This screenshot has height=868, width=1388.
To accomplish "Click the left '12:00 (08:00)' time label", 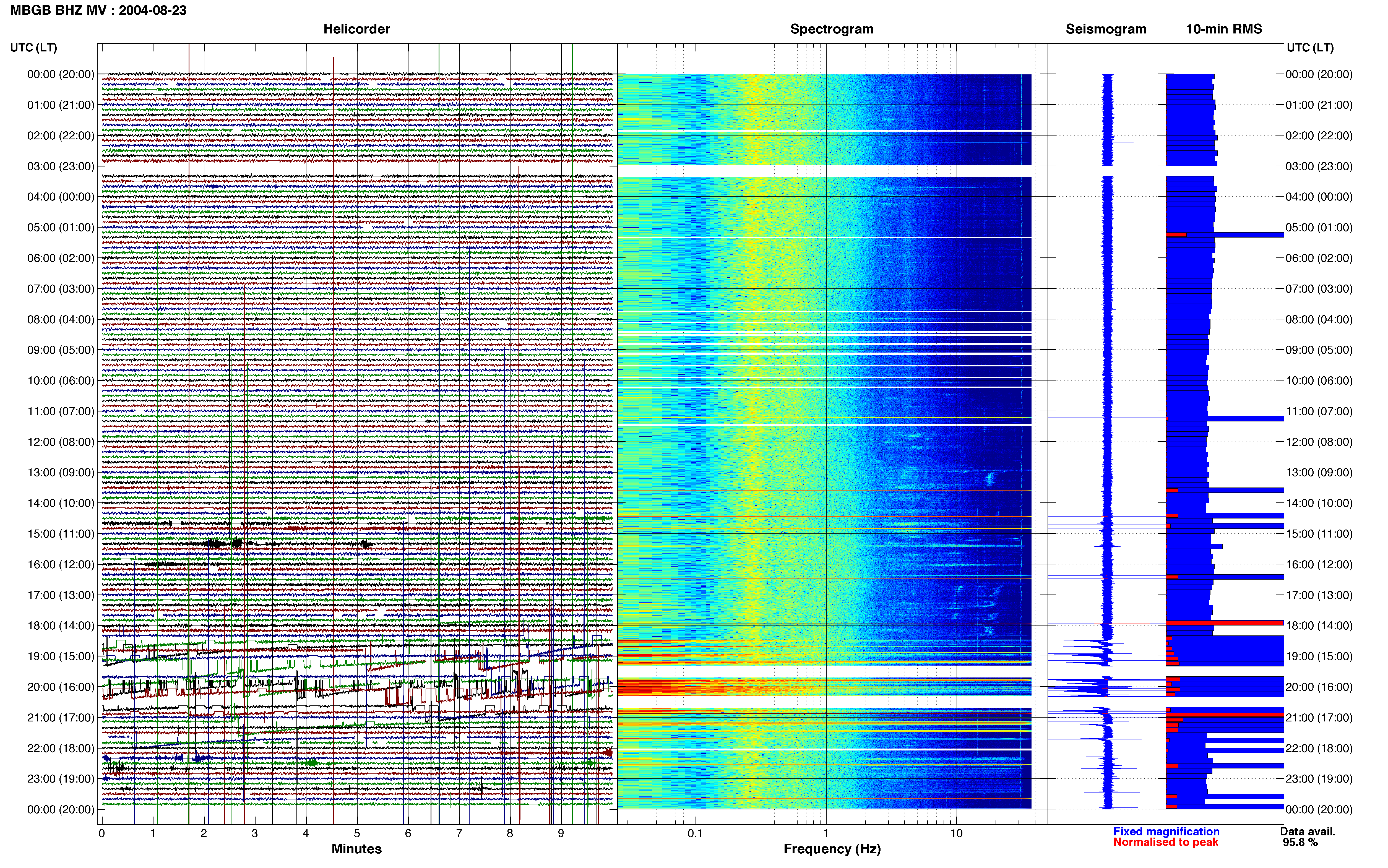I will [x=61, y=442].
